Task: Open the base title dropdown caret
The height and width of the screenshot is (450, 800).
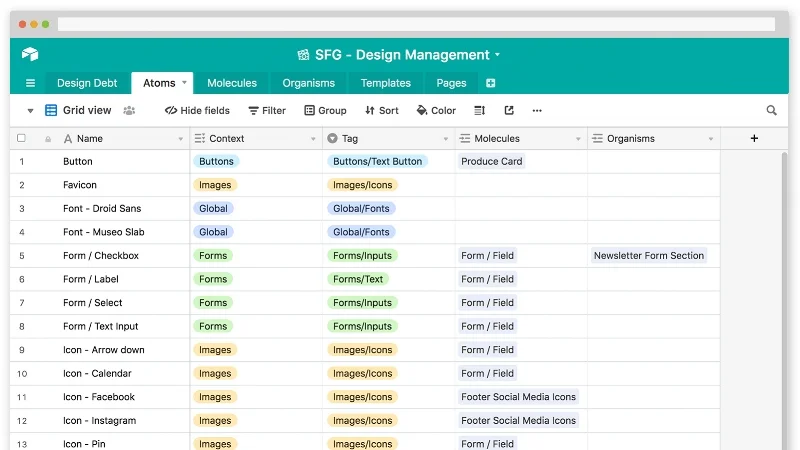Action: [497, 55]
